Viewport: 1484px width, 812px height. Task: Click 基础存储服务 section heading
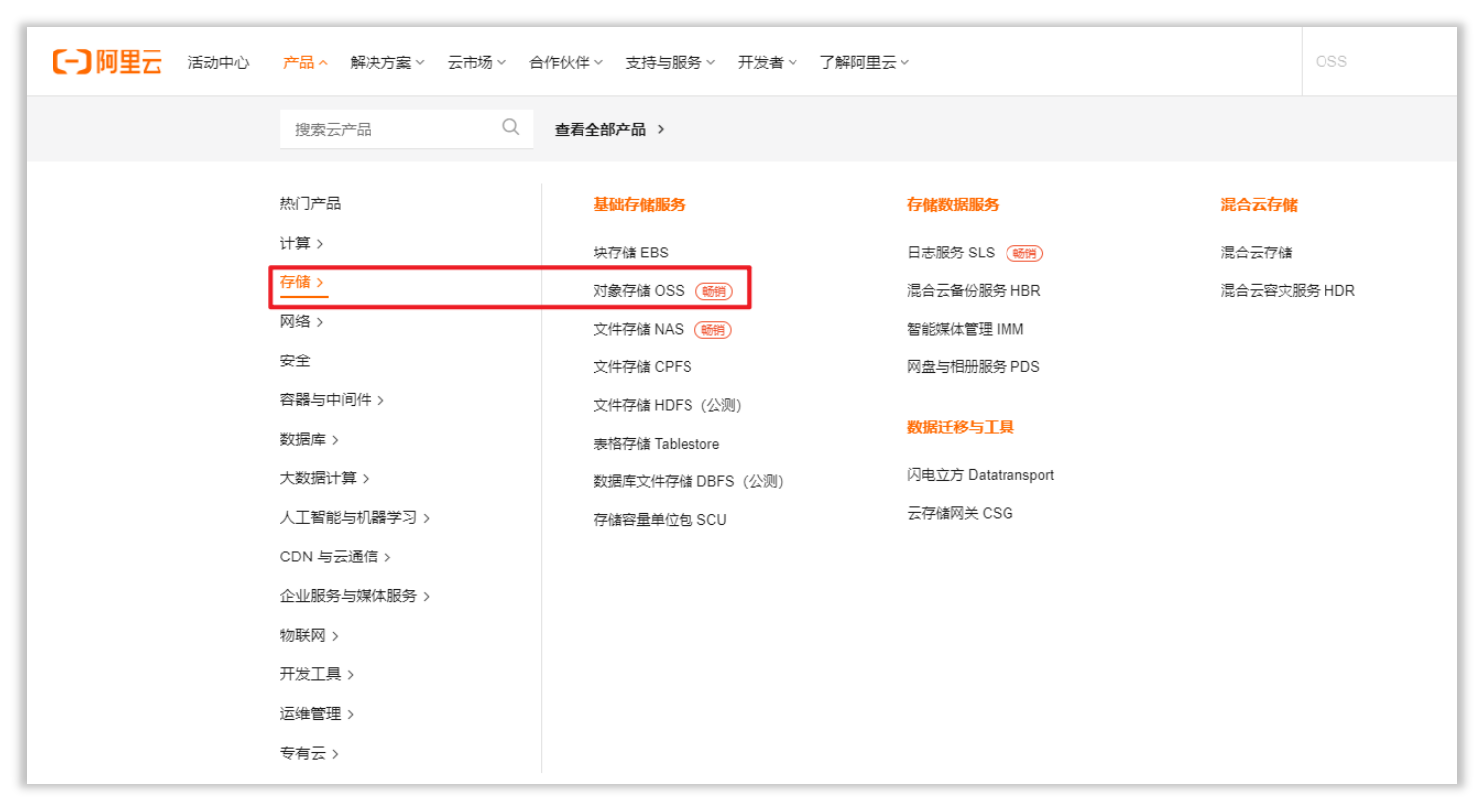(639, 204)
